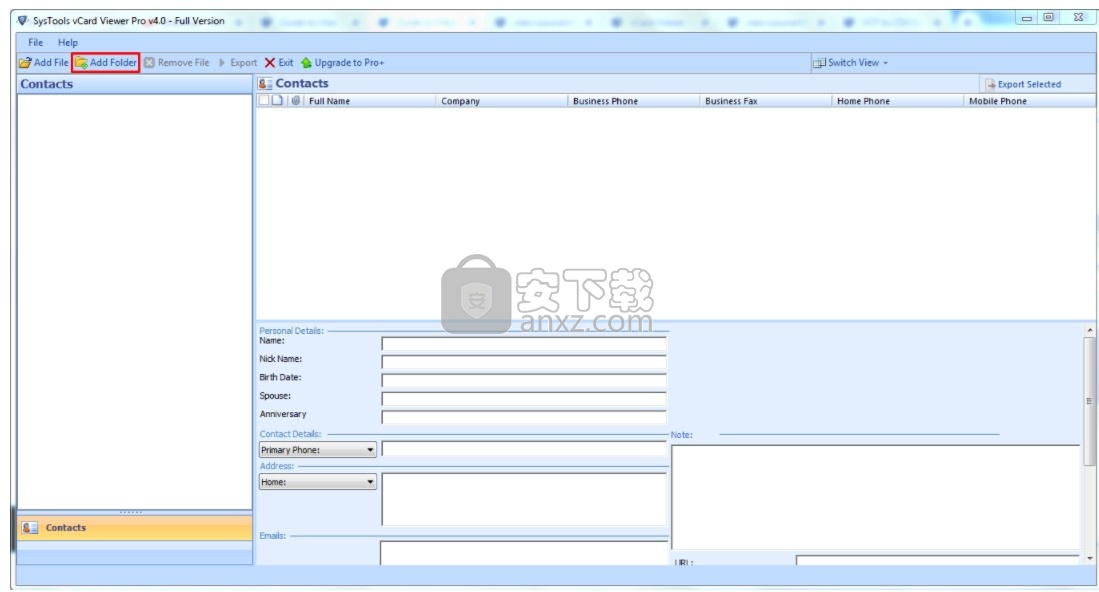The image size is (1099, 592).
Task: Click the Remove File toolbar button
Action: coord(177,62)
